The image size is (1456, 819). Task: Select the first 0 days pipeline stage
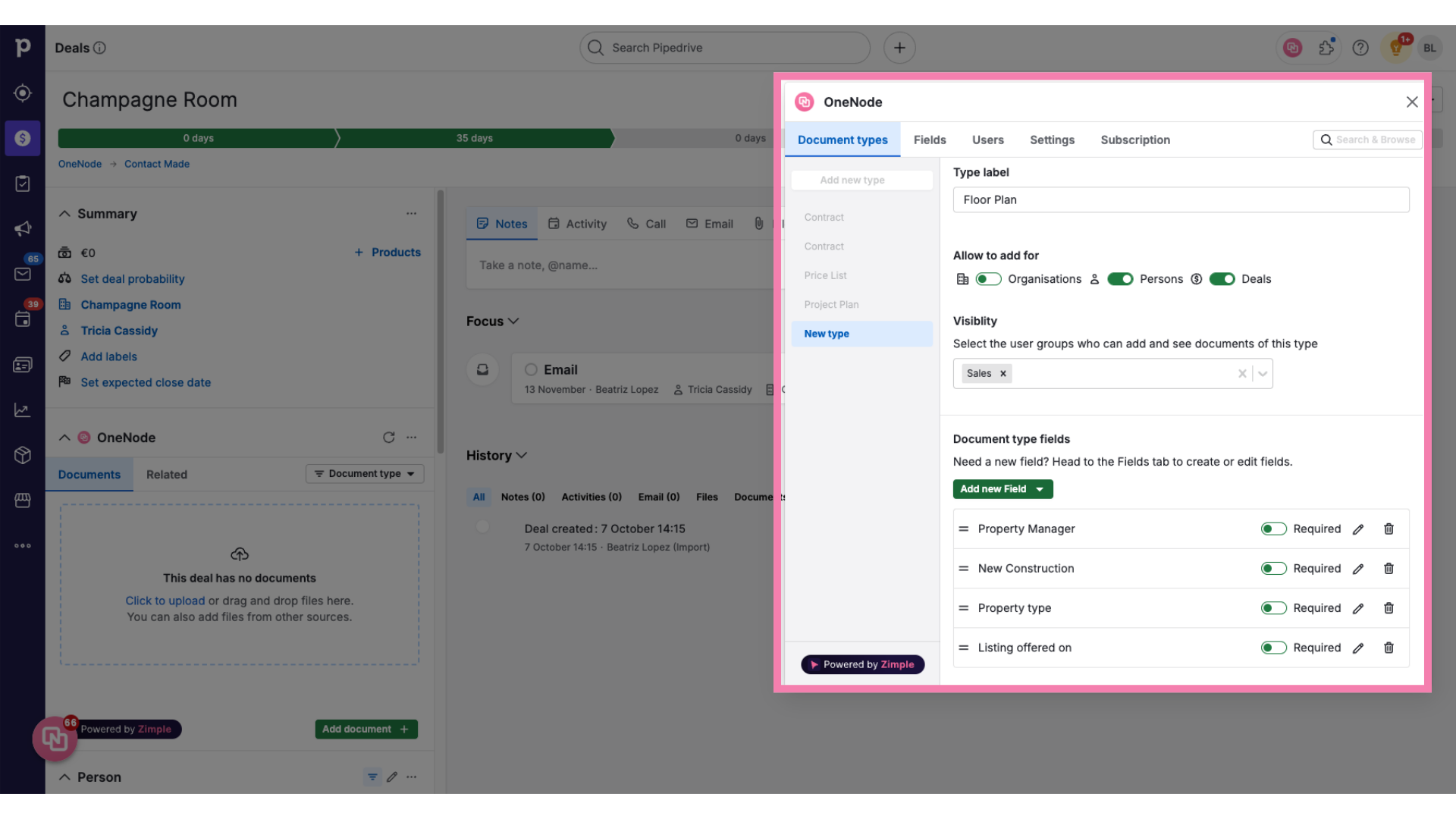(x=198, y=138)
